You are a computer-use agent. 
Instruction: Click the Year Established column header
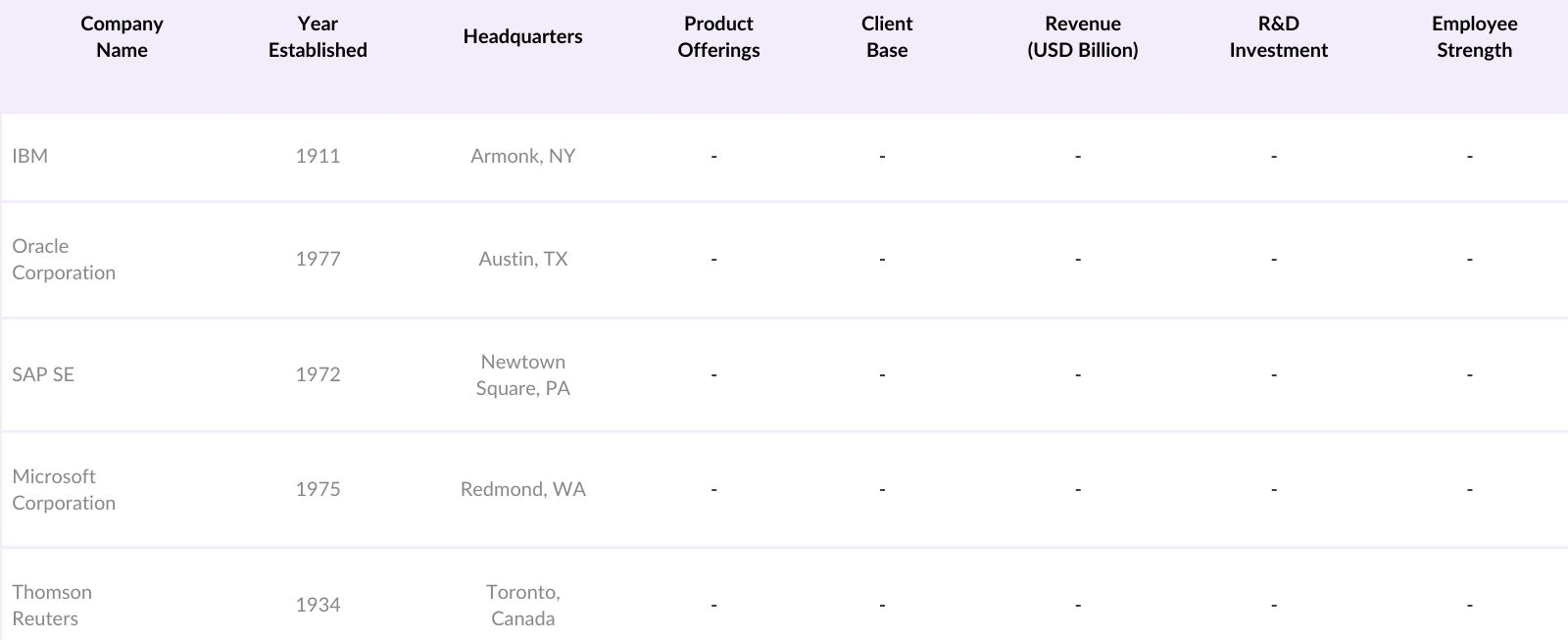click(x=318, y=36)
